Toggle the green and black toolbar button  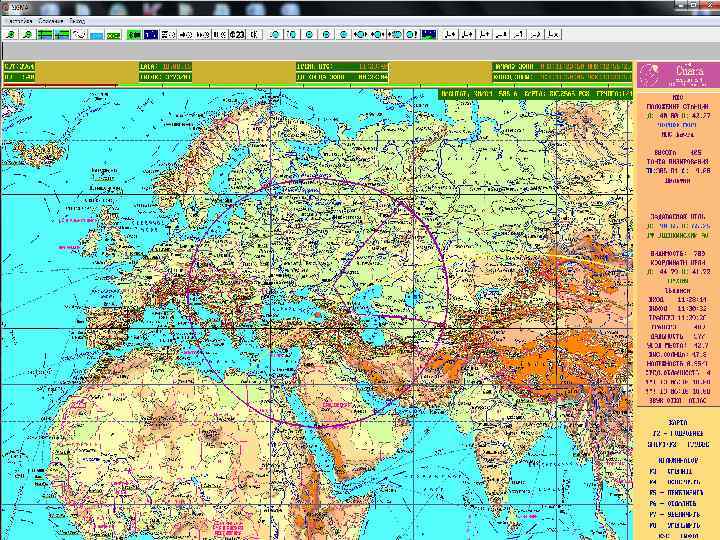[133, 34]
